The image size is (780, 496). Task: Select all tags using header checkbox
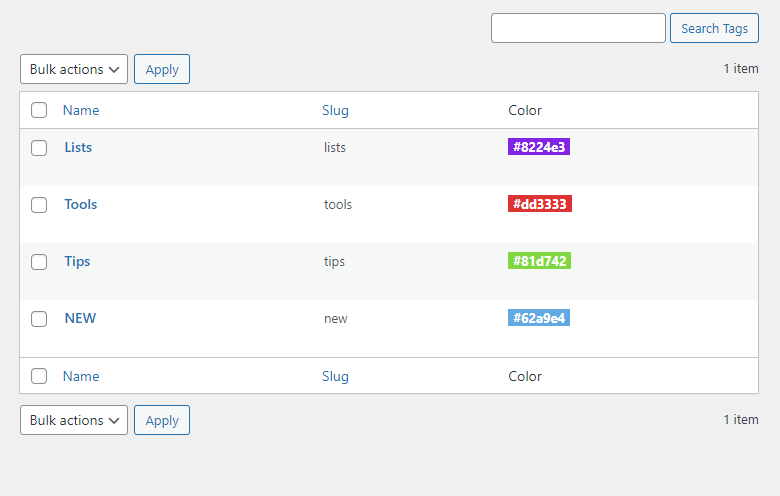tap(39, 111)
